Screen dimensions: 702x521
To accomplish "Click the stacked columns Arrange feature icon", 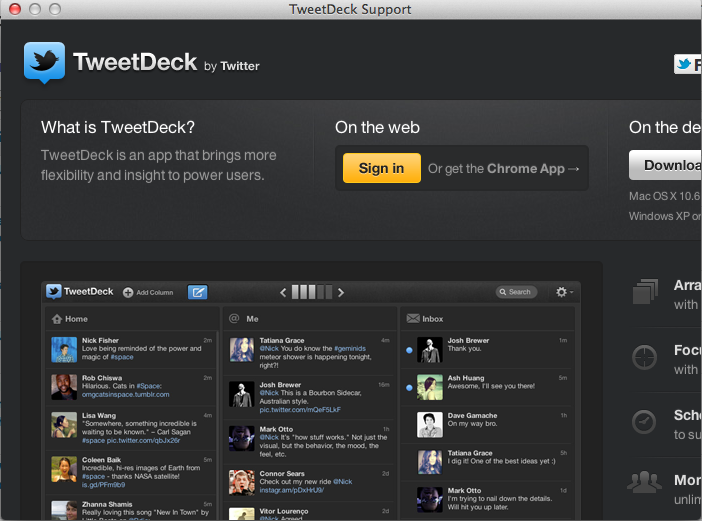I will point(645,291).
